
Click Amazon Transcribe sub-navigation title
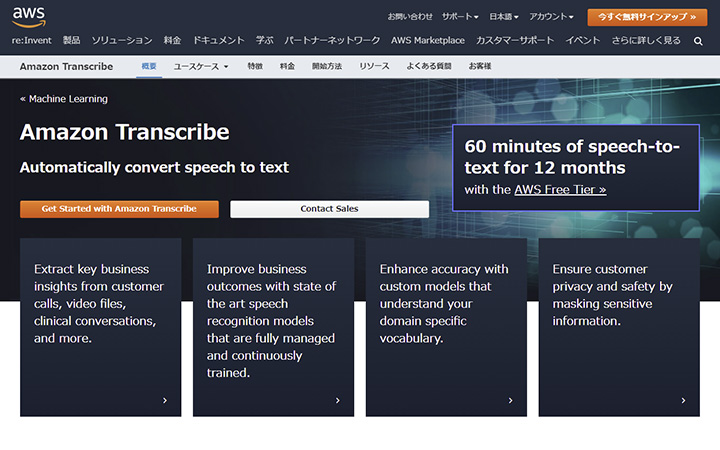(x=66, y=67)
